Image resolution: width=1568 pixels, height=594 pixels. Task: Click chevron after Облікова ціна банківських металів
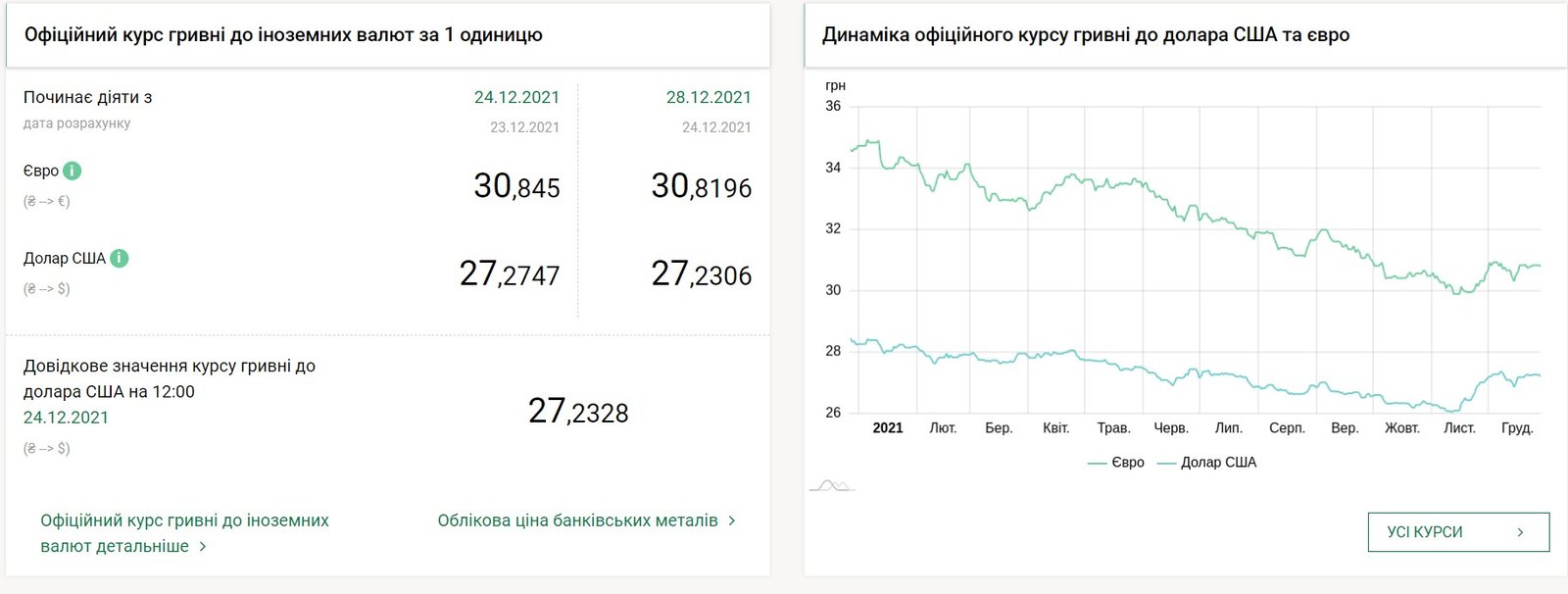pos(732,520)
